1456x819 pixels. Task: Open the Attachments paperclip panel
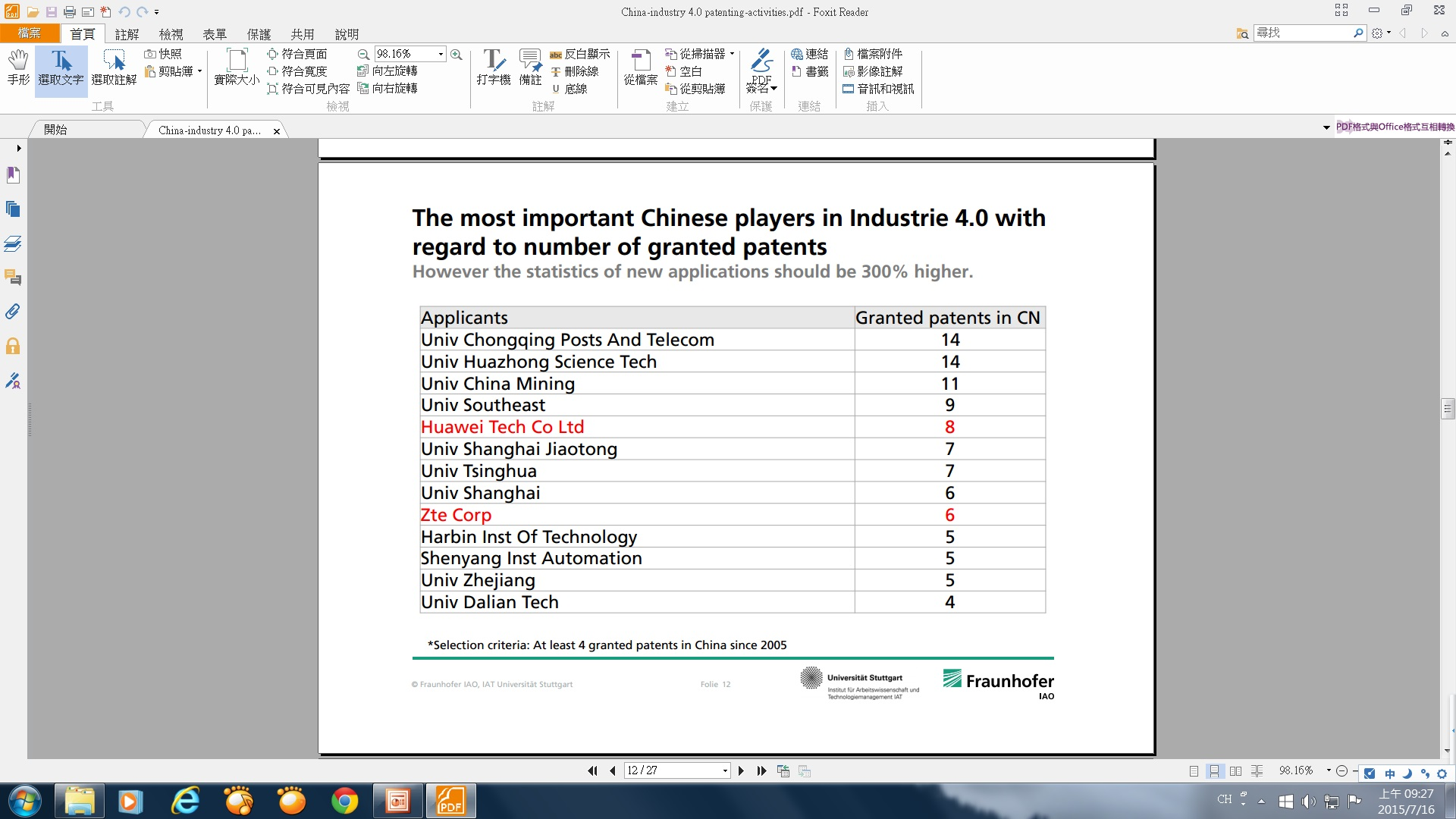coord(13,312)
